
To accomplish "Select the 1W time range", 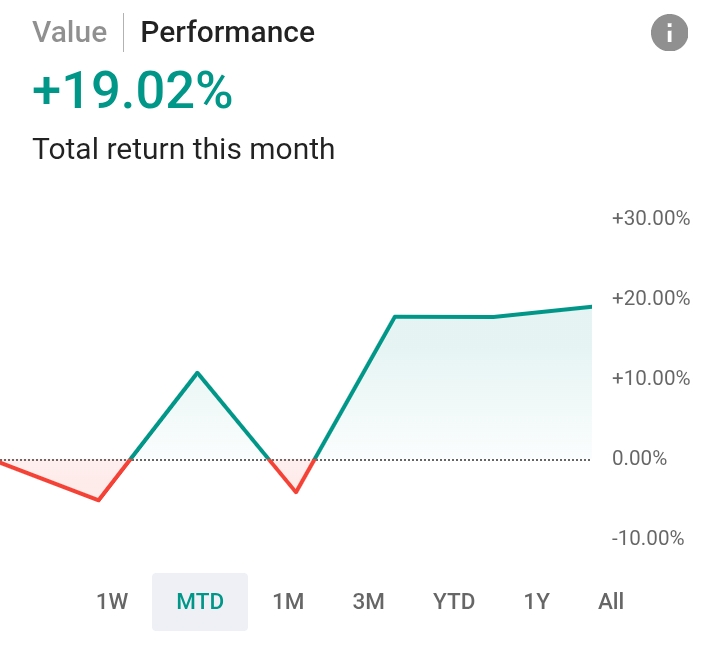I will [112, 602].
